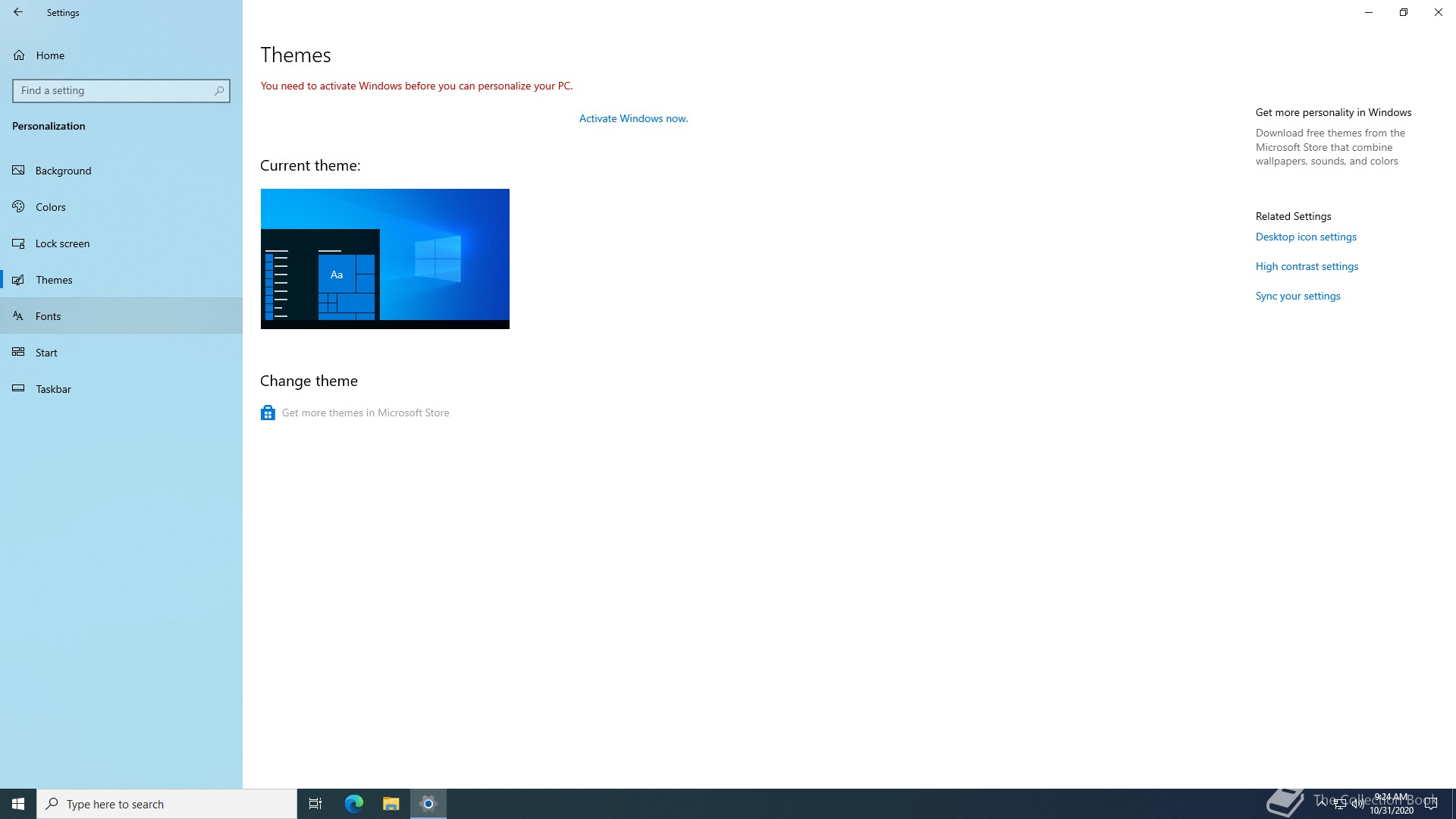Open Task View from taskbar

[315, 804]
